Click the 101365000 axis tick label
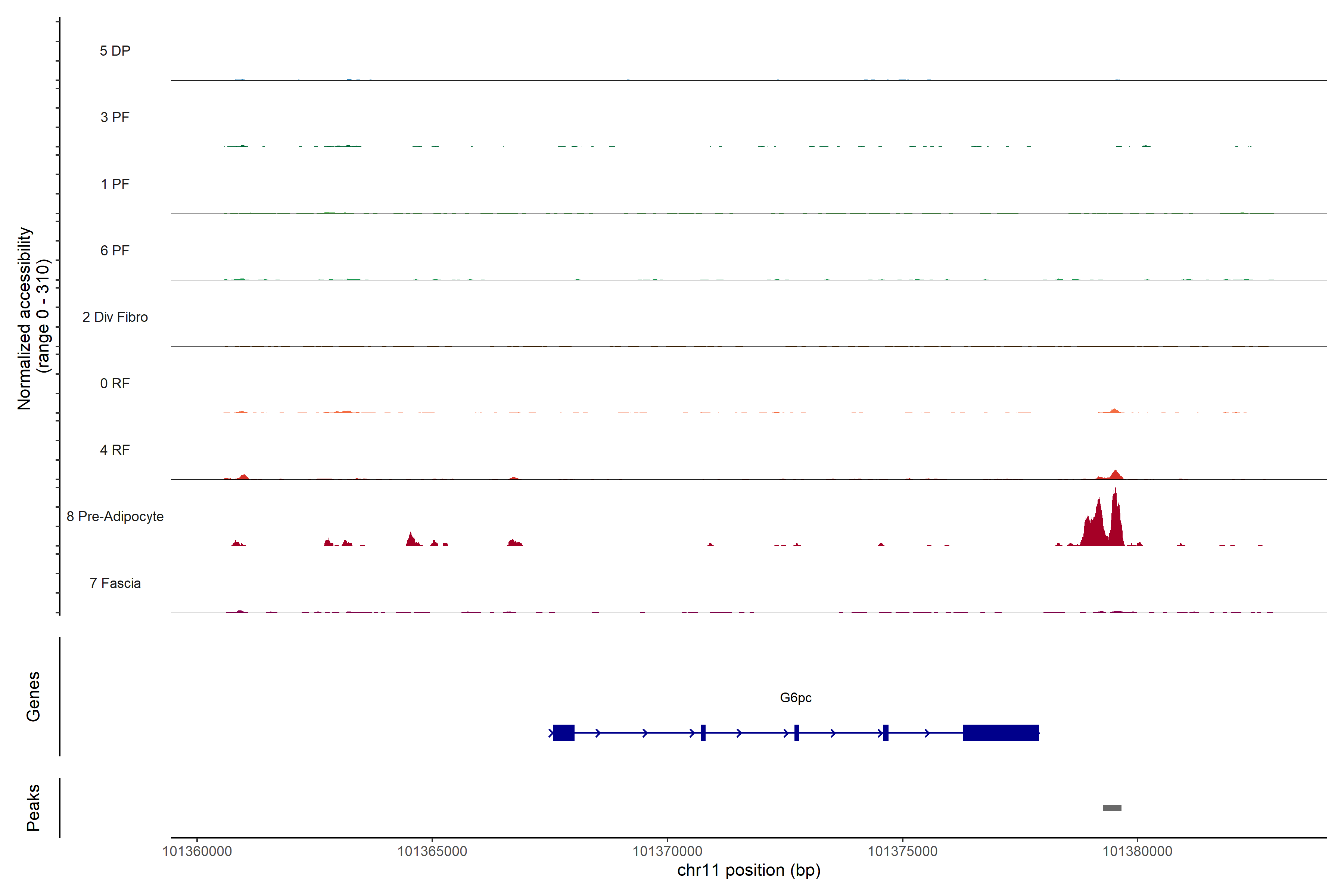The image size is (1344, 896). coord(432,852)
